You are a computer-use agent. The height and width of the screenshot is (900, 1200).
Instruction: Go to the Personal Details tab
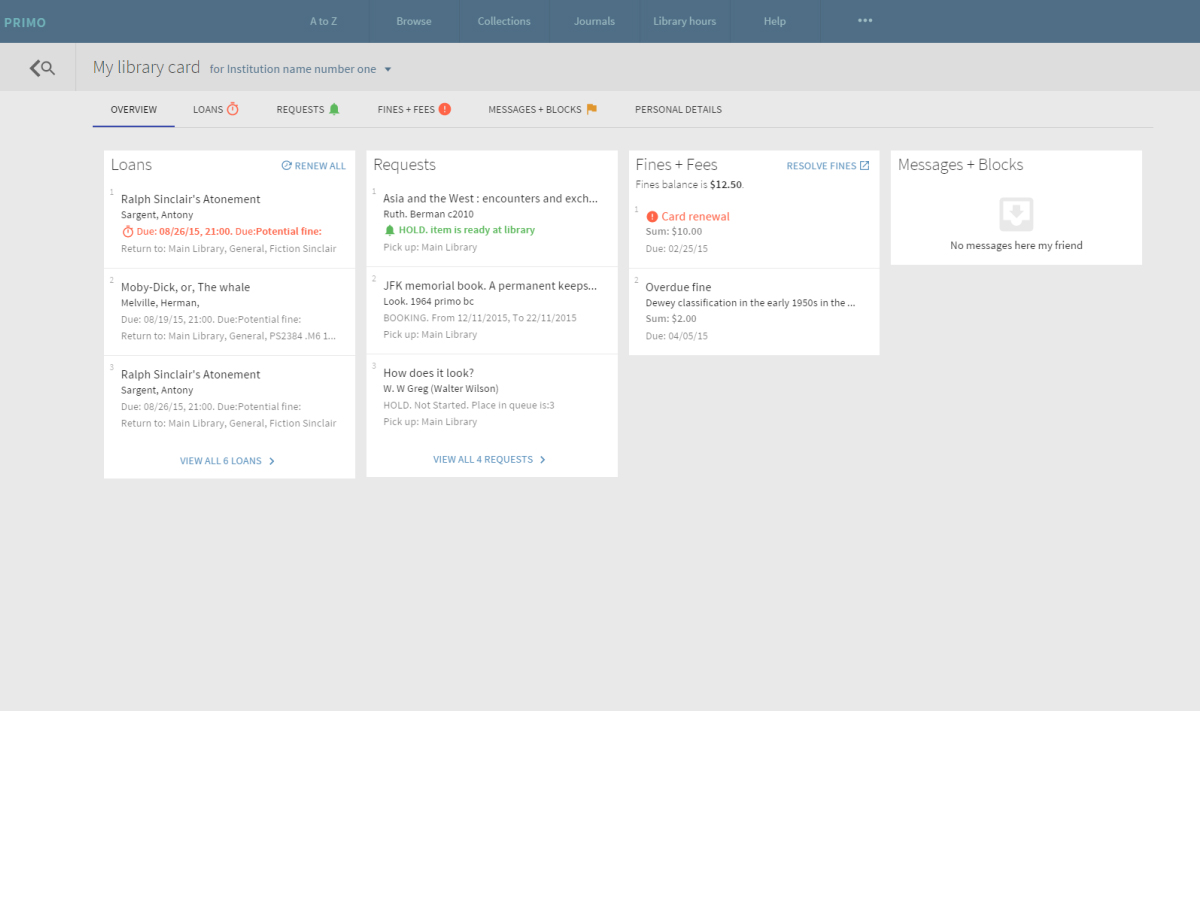[x=678, y=110]
